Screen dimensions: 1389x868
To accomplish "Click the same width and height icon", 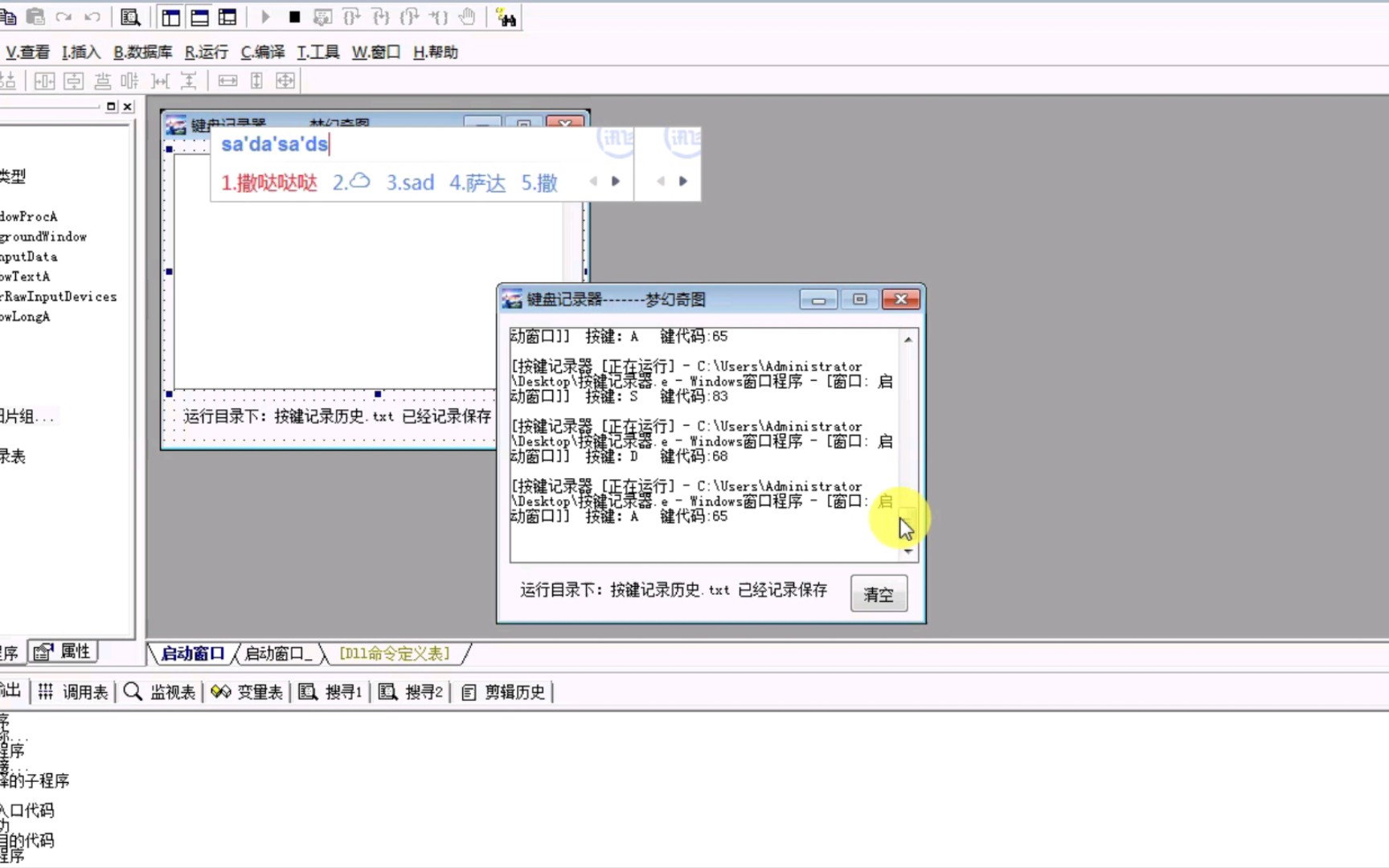I will 285,80.
